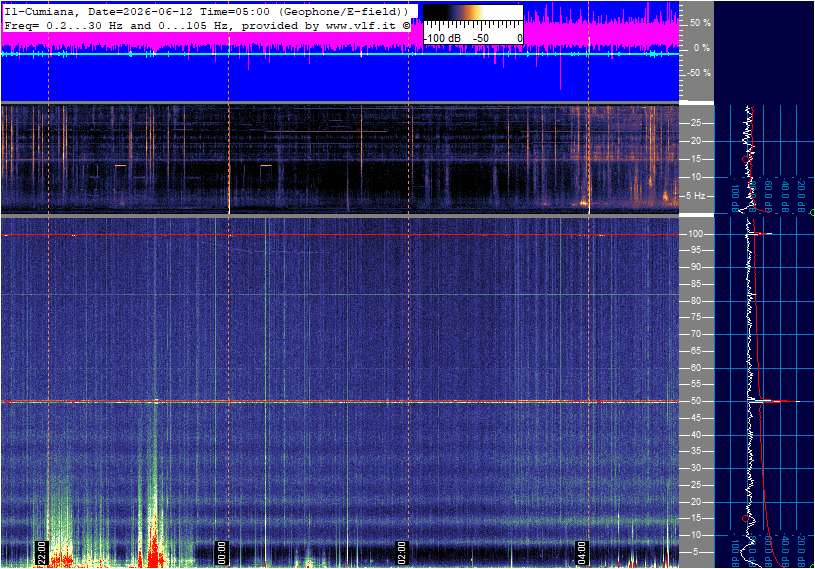This screenshot has height=569, width=815.
Task: Click the '20' tick on geophone frequency scale
Action: click(x=695, y=141)
